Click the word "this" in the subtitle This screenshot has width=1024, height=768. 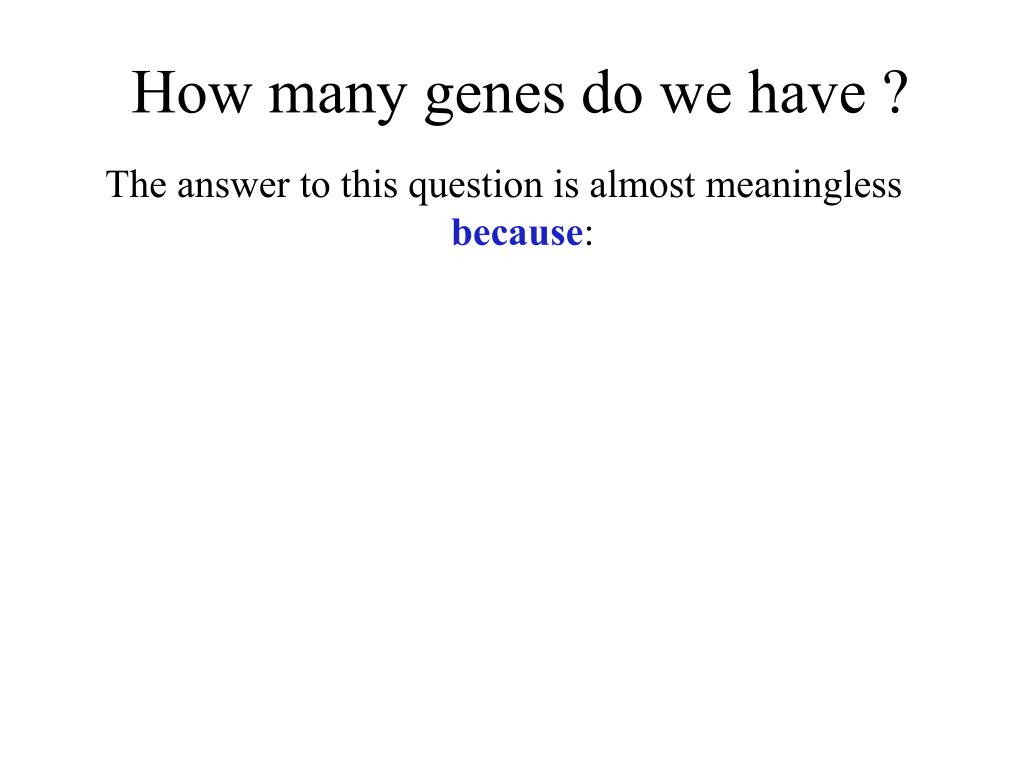pos(369,184)
